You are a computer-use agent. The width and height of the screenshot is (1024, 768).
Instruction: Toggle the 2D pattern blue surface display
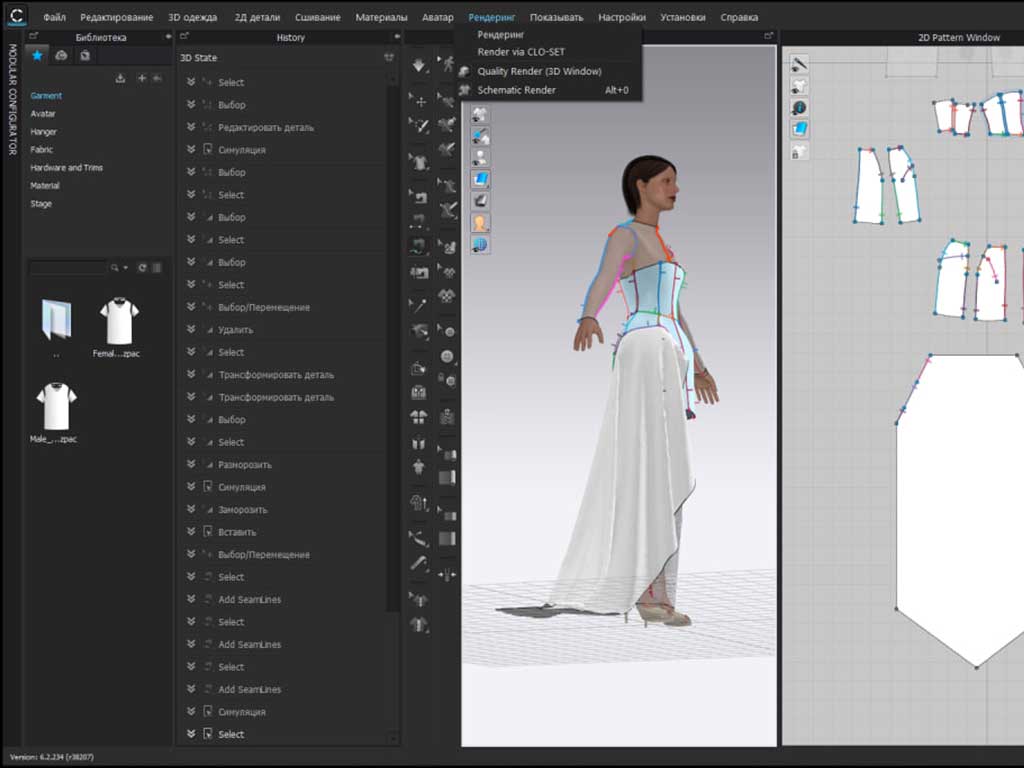pos(800,130)
